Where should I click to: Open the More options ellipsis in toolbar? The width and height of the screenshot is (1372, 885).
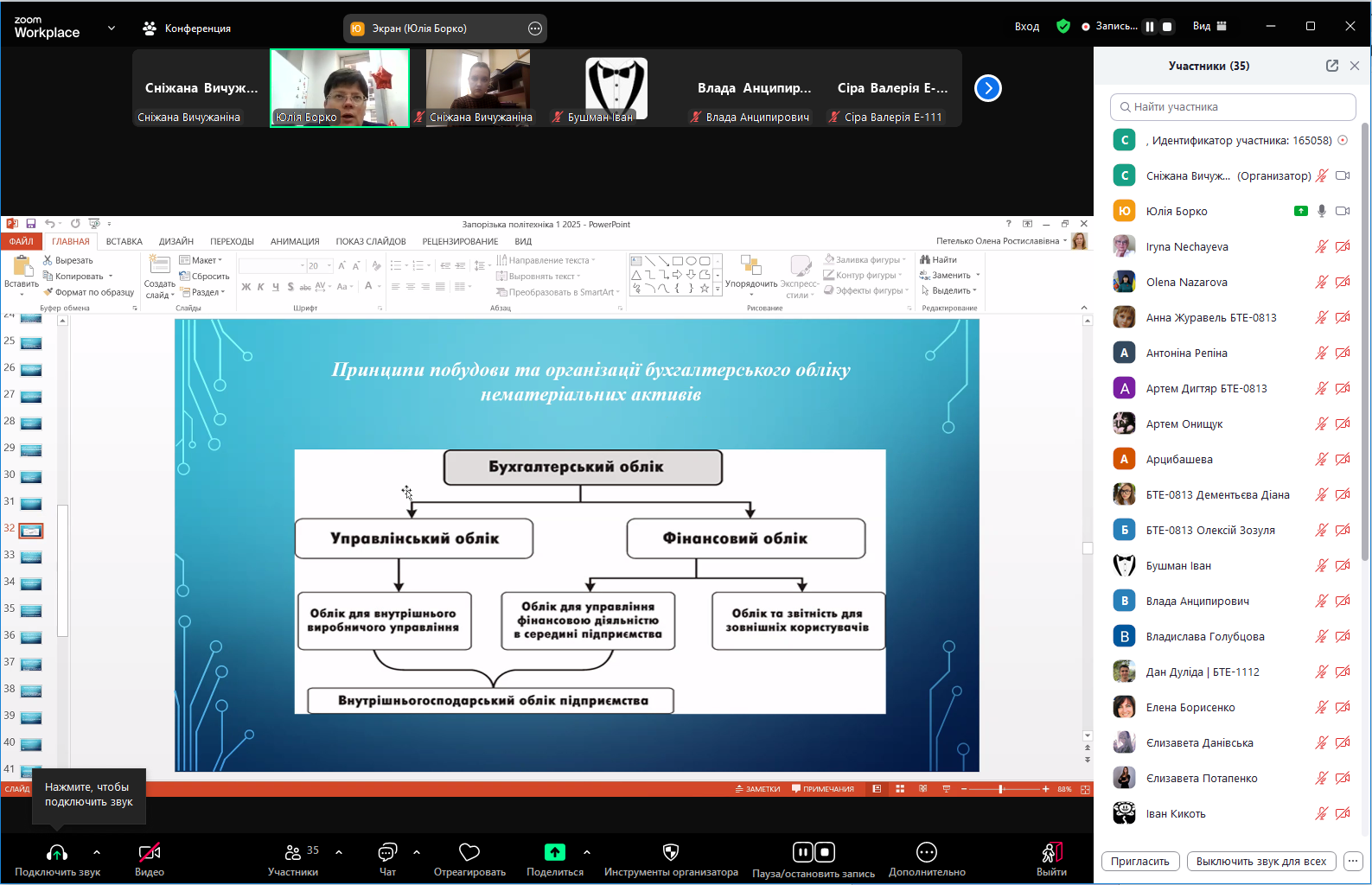coord(927,853)
